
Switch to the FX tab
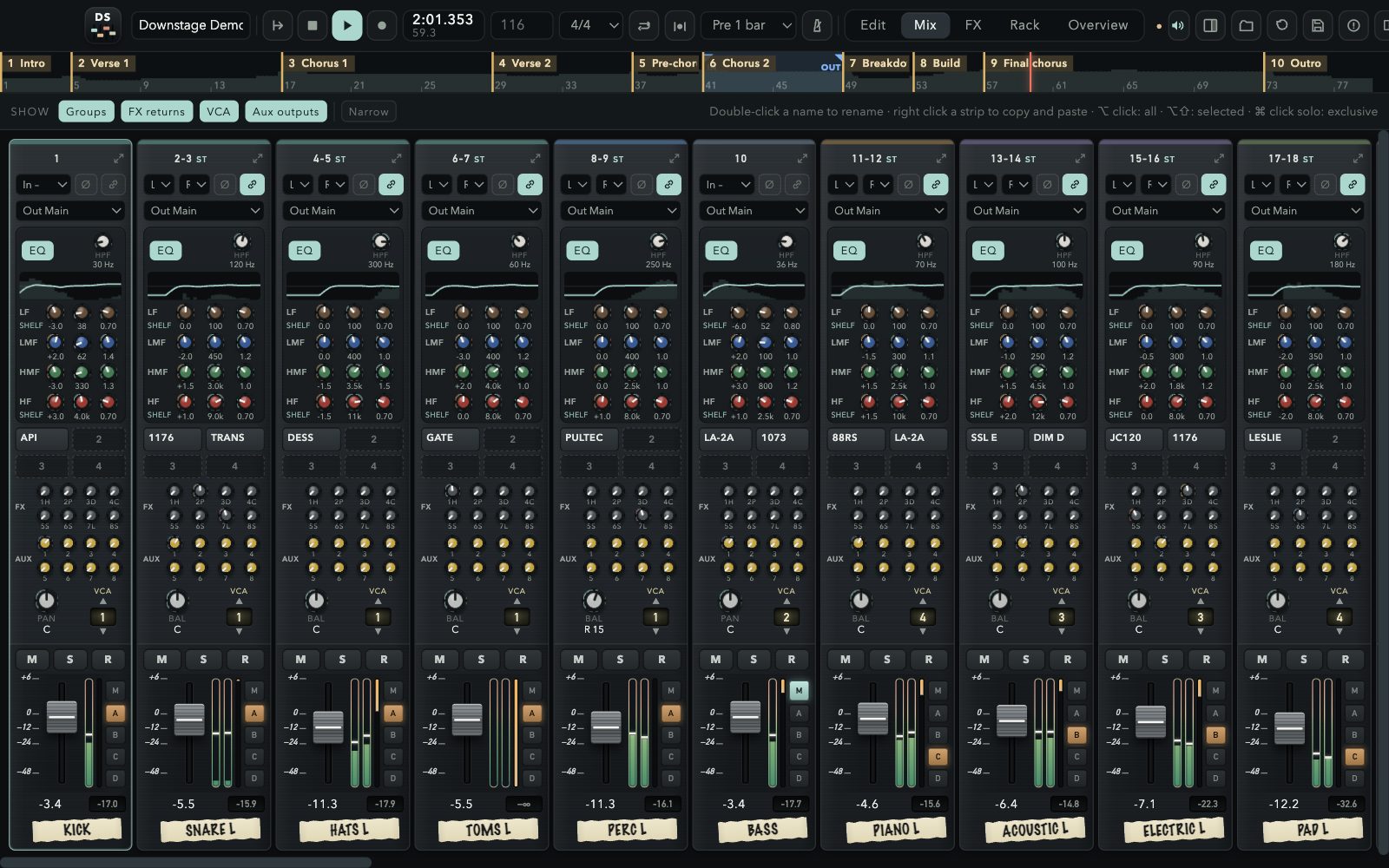[x=973, y=25]
